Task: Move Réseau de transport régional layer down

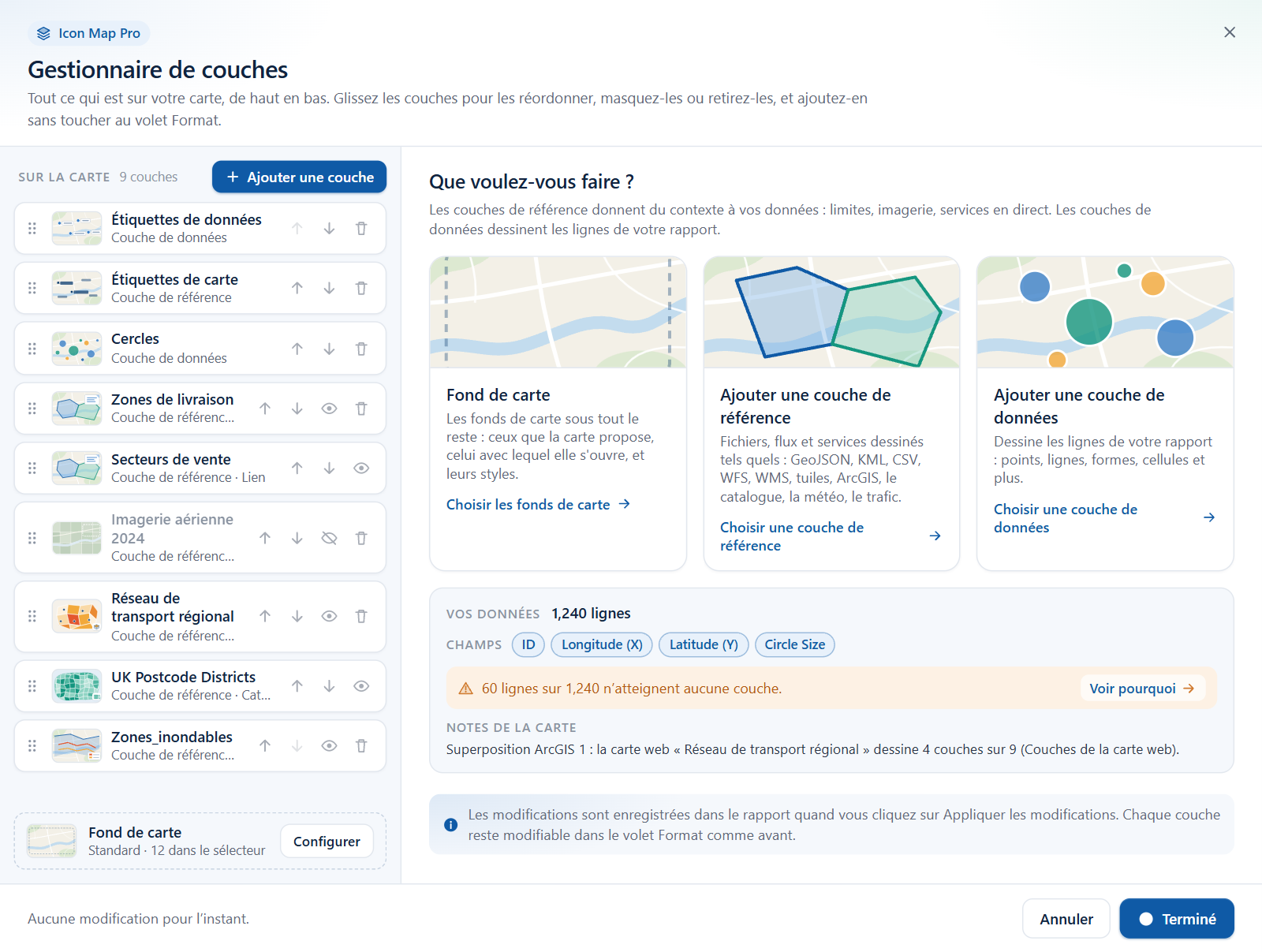Action: [297, 617]
